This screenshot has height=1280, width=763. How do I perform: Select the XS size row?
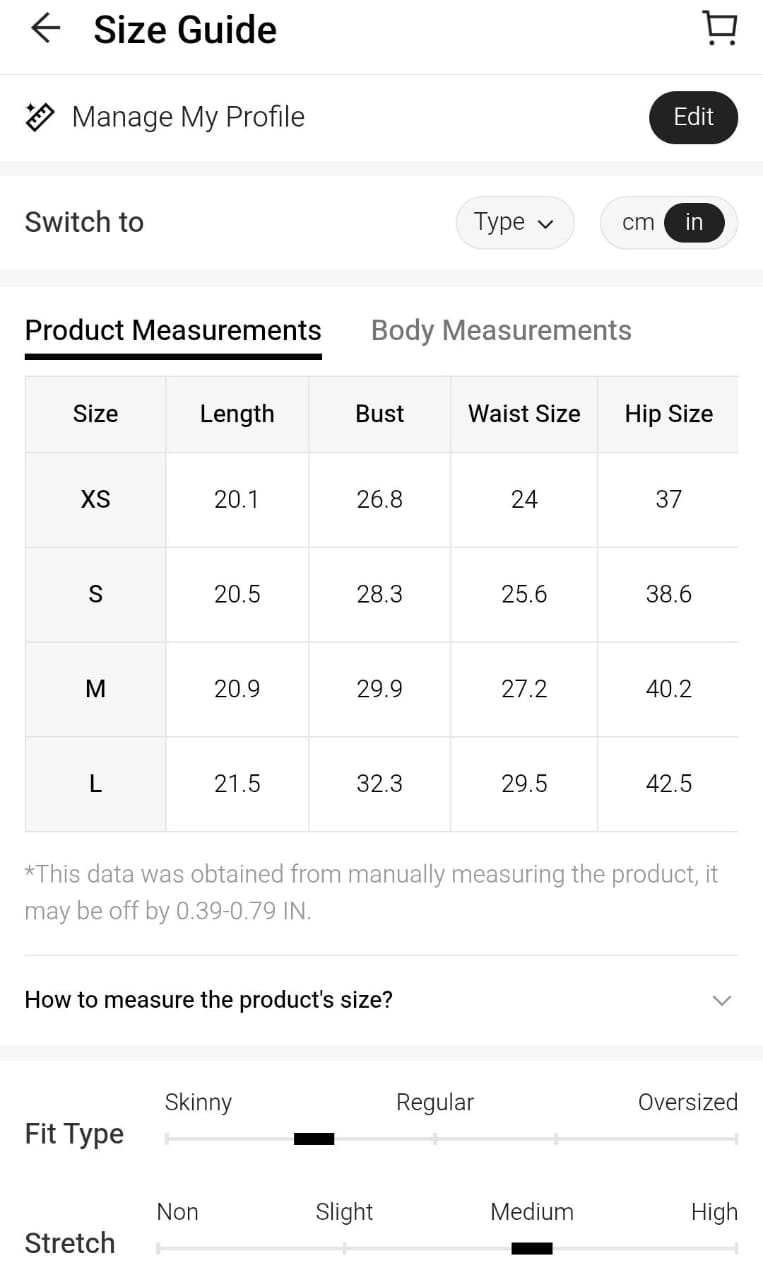pyautogui.click(x=96, y=499)
